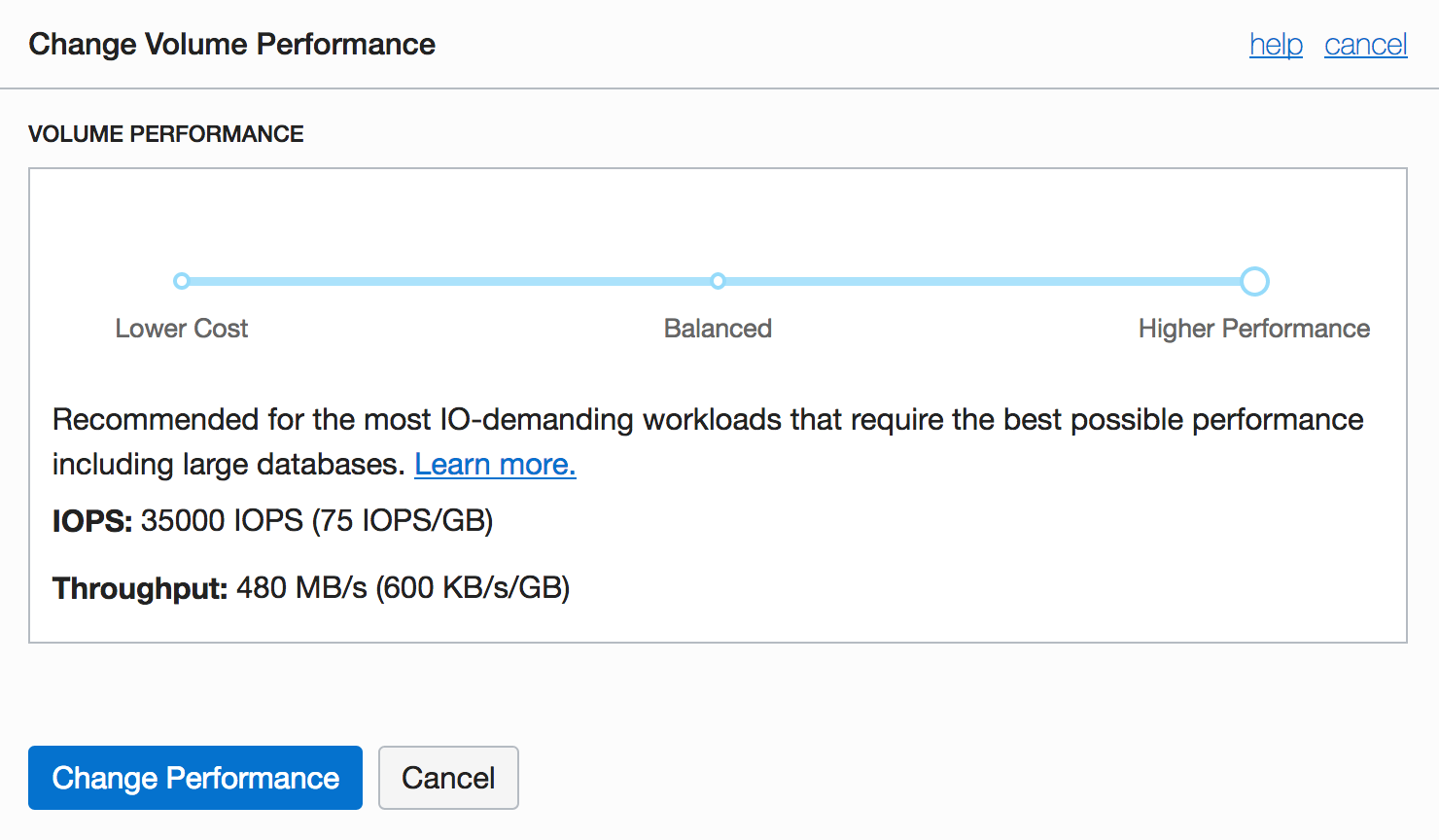This screenshot has width=1439, height=840.
Task: Click the slider endpoint on the far left
Action: [x=182, y=281]
